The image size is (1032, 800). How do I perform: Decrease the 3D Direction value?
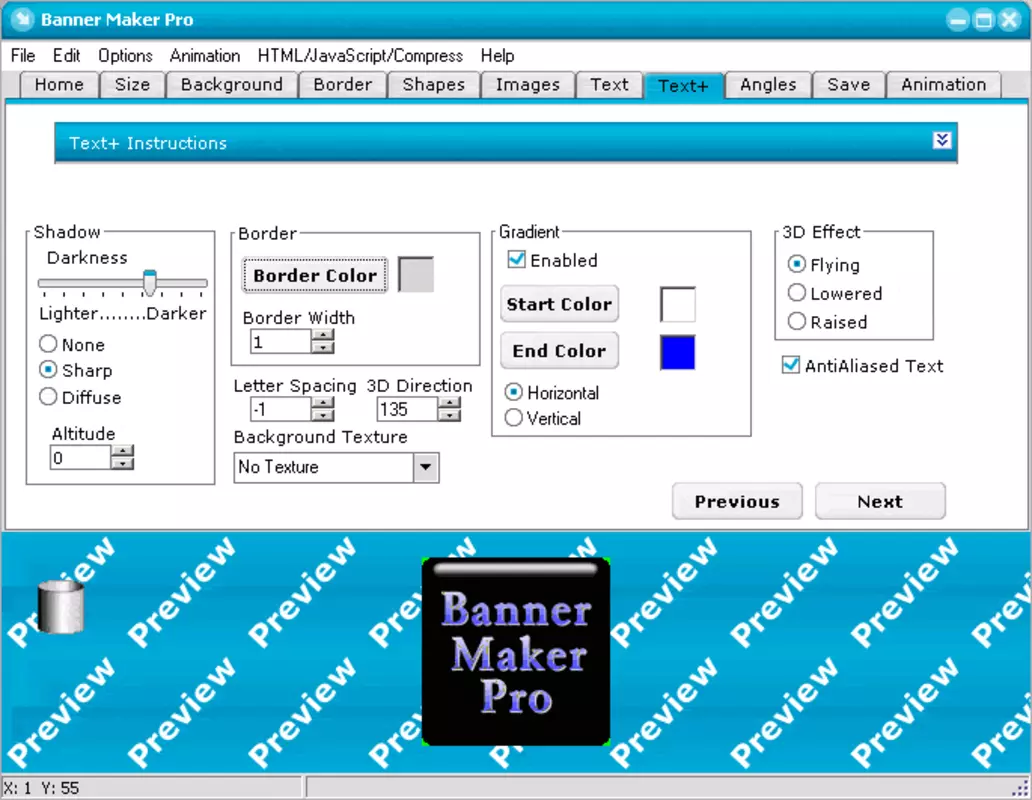click(x=449, y=415)
